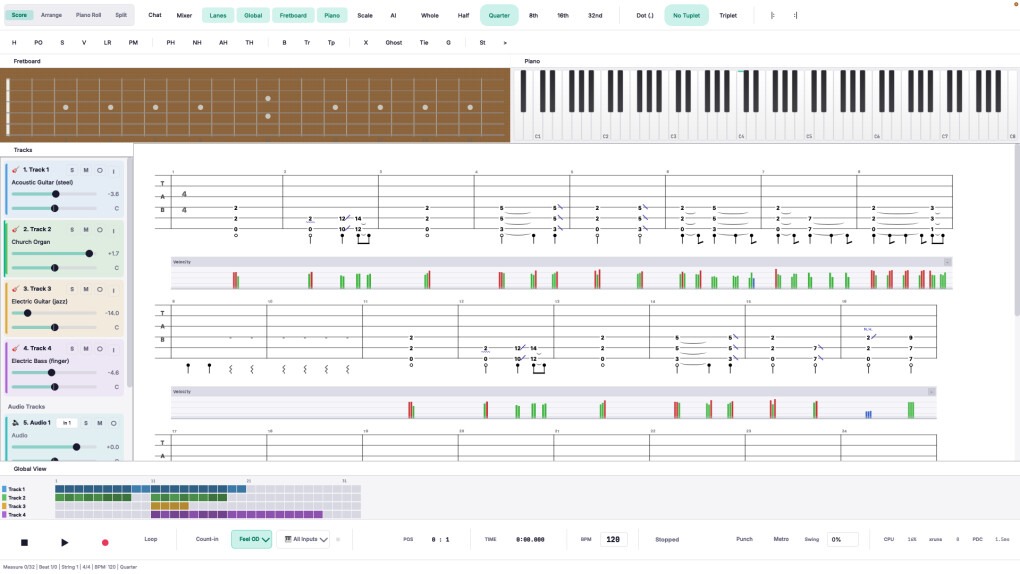Screen dimensions: 1020x574
Task: Mute Track 4 with its M button
Action: (x=86, y=349)
